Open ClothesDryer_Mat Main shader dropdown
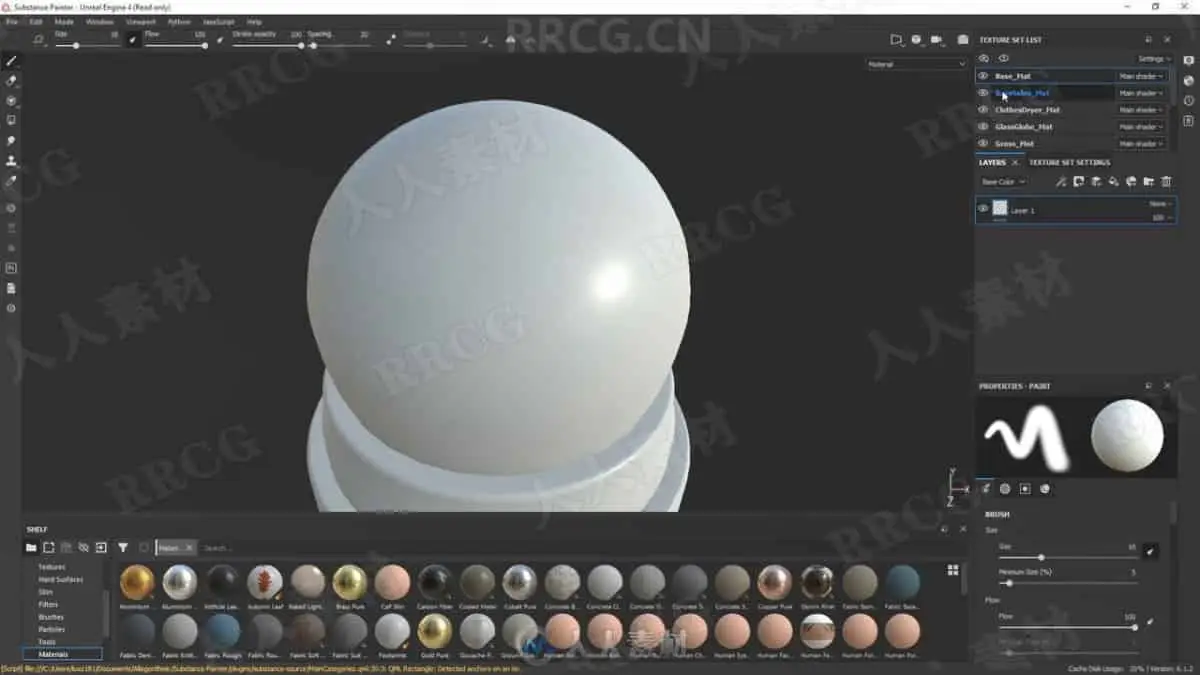Screen dimensions: 1200x675 pyautogui.click(x=1142, y=110)
